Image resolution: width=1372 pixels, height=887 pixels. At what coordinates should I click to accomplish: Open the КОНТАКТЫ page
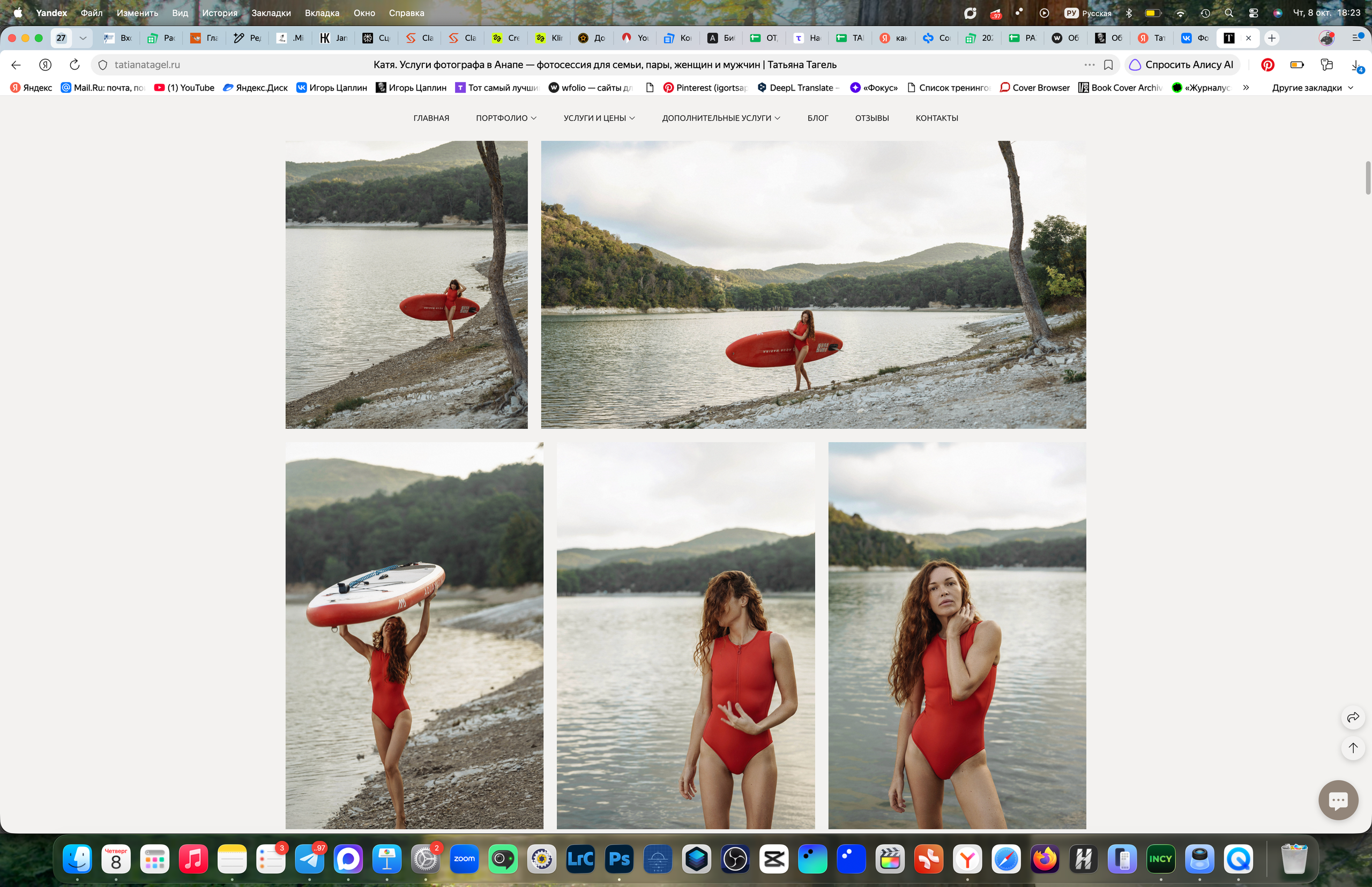(x=937, y=118)
